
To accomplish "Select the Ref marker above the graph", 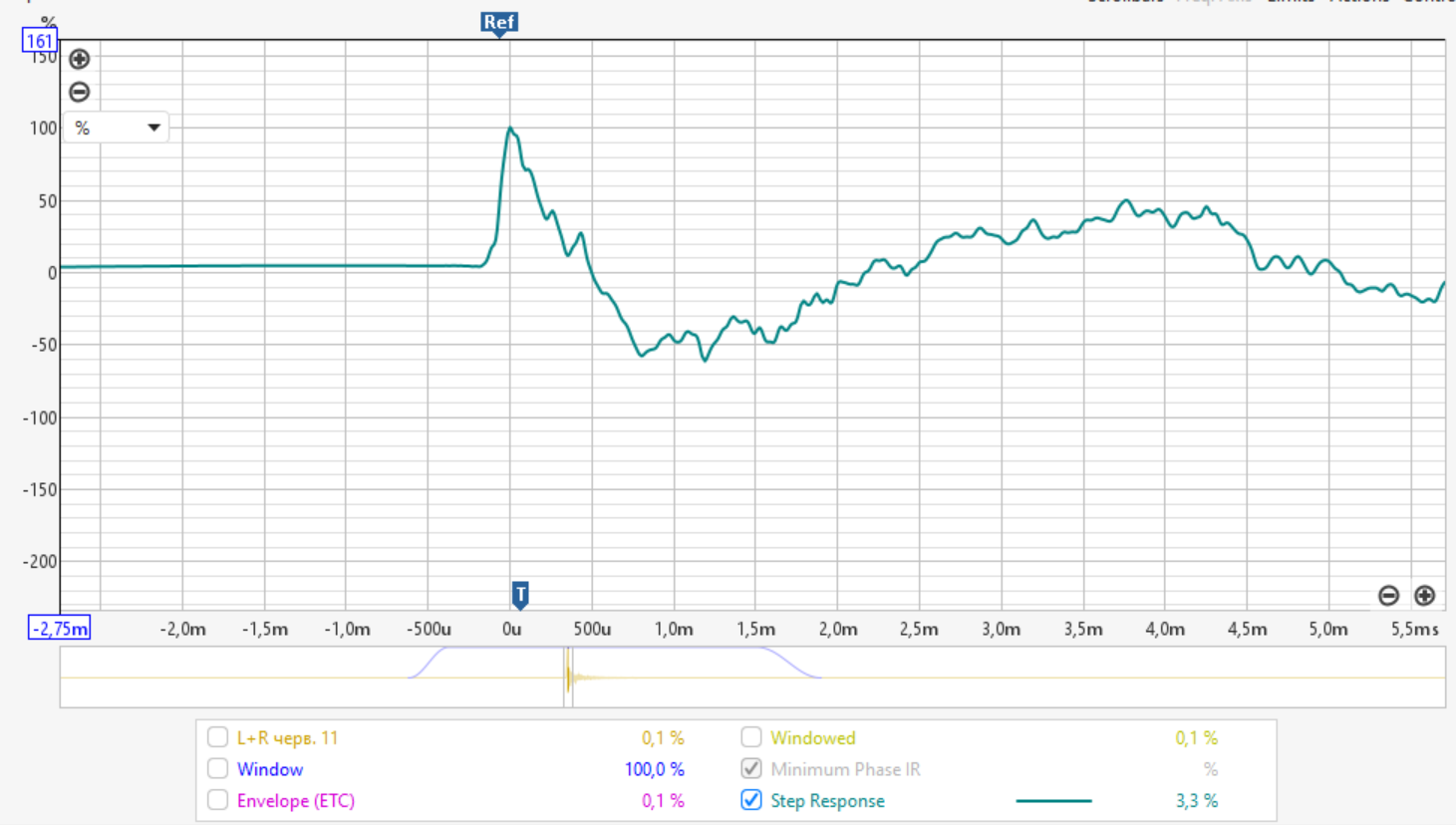I will [498, 23].
